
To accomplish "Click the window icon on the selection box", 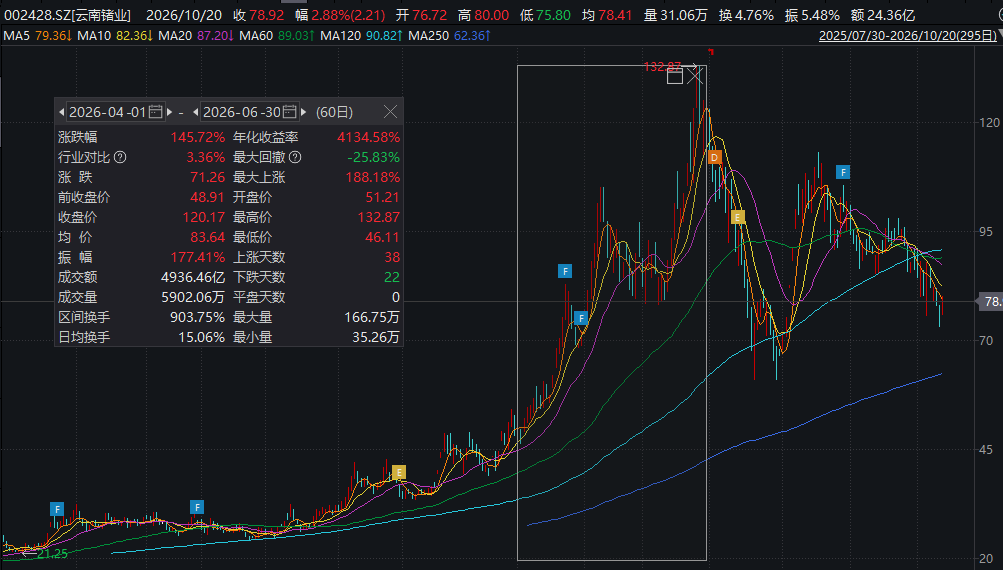I will [x=675, y=76].
